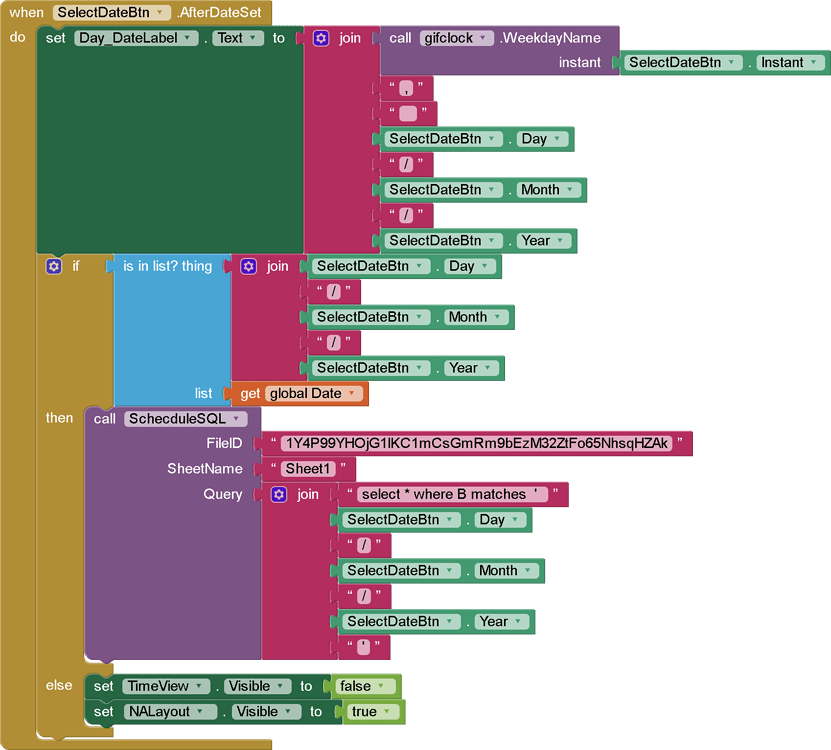Click the AfterDateSet event block label
Screen dimensions: 831x750
coord(220,12)
